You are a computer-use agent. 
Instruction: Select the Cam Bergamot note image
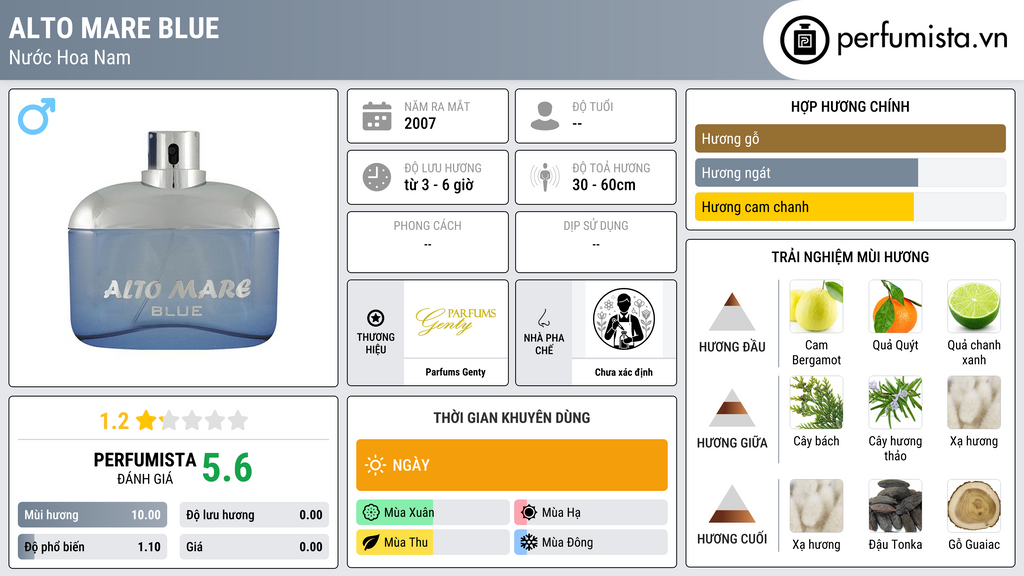[x=816, y=306]
